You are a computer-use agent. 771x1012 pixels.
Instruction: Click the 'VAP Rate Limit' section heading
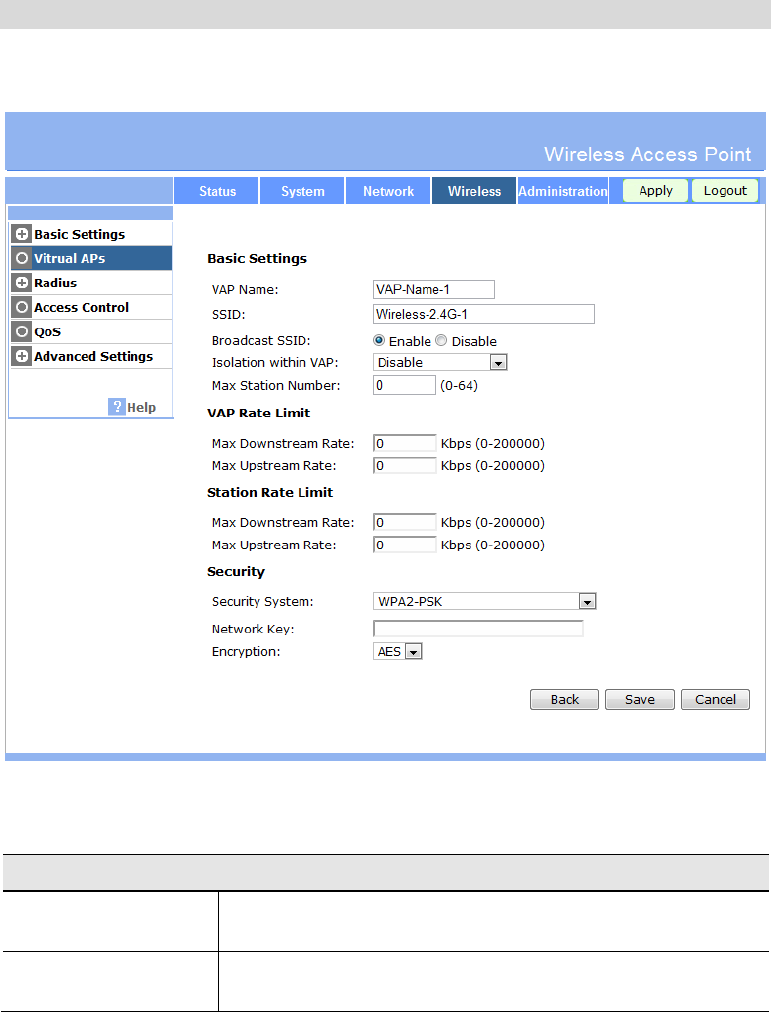(258, 413)
